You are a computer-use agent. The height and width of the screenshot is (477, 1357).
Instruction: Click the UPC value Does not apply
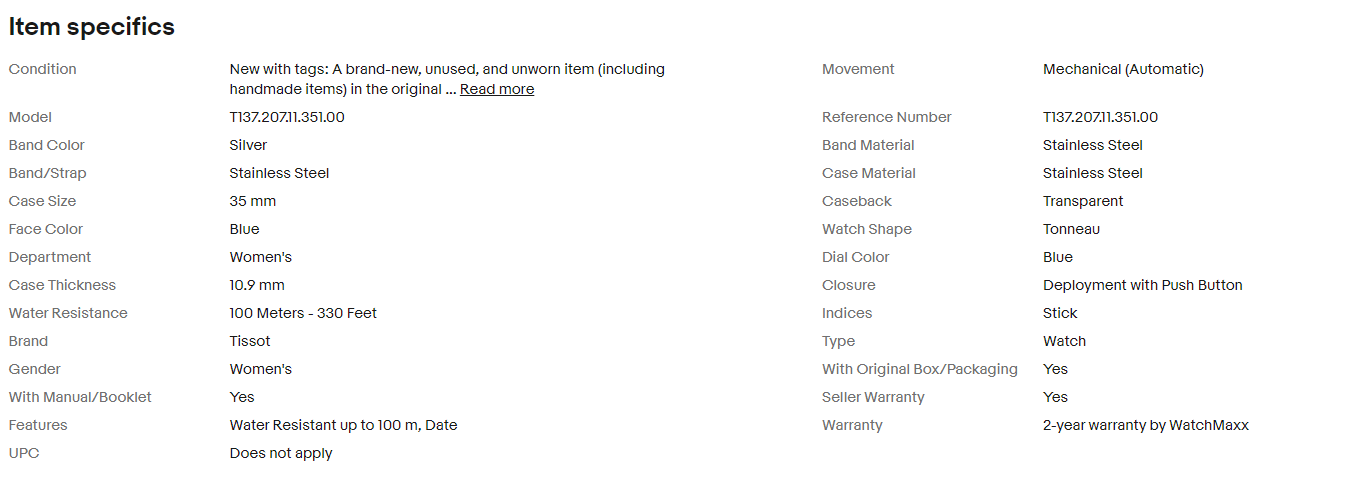point(281,453)
